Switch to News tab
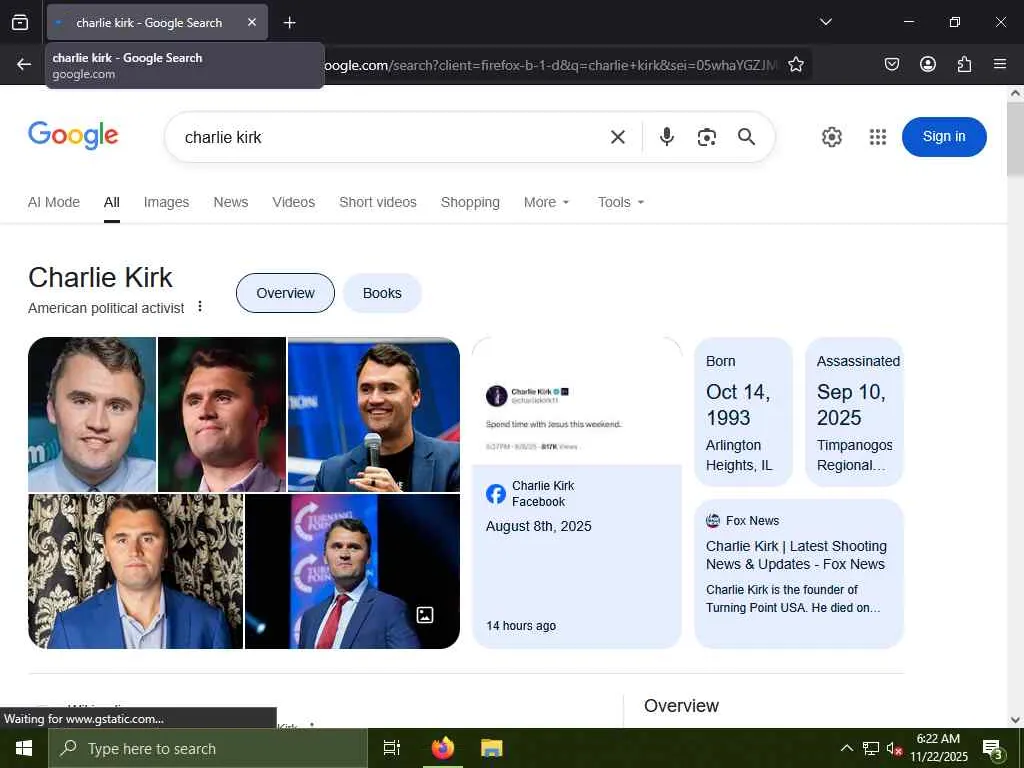 [x=231, y=202]
